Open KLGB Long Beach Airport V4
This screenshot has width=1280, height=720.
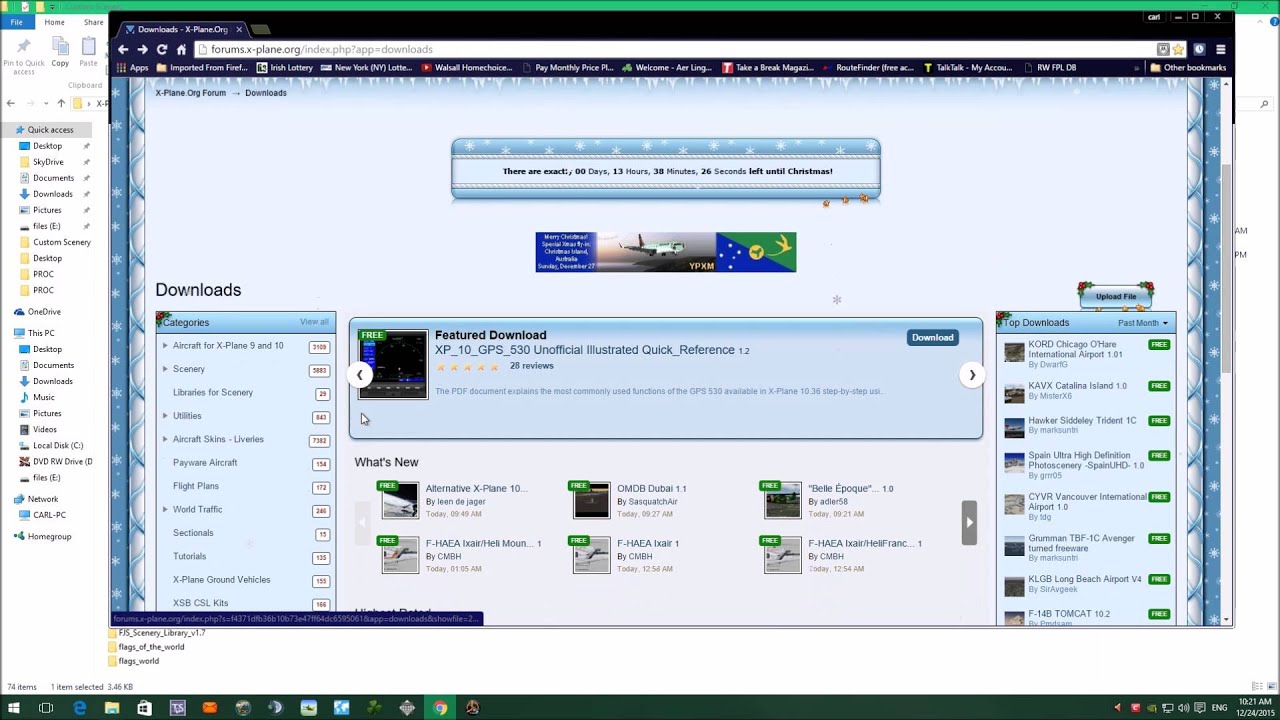coord(1085,579)
